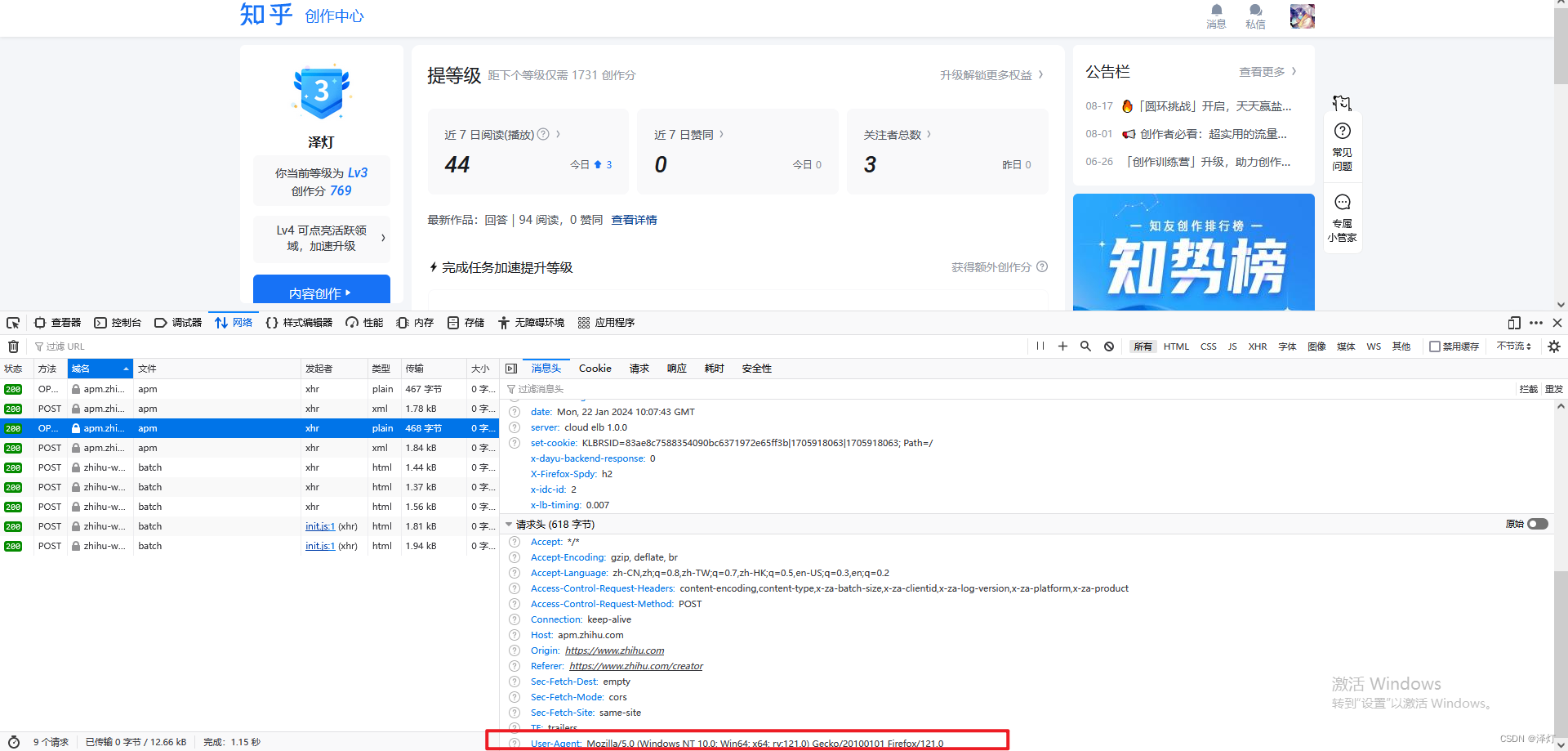
Task: Toggle the request details sidebar pane icon
Action: pos(511,369)
